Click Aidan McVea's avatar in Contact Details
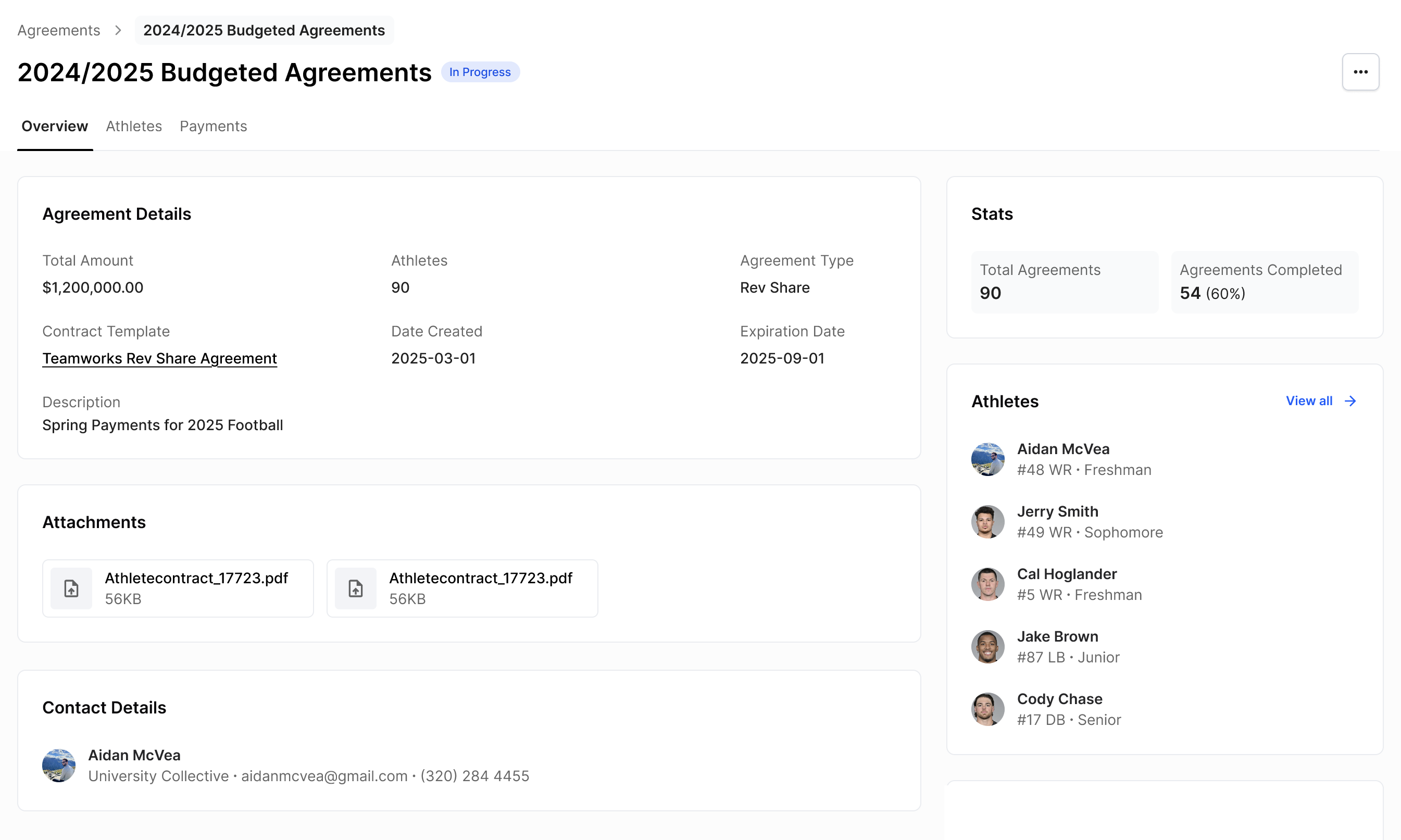Viewport: 1401px width, 840px height. (x=59, y=766)
